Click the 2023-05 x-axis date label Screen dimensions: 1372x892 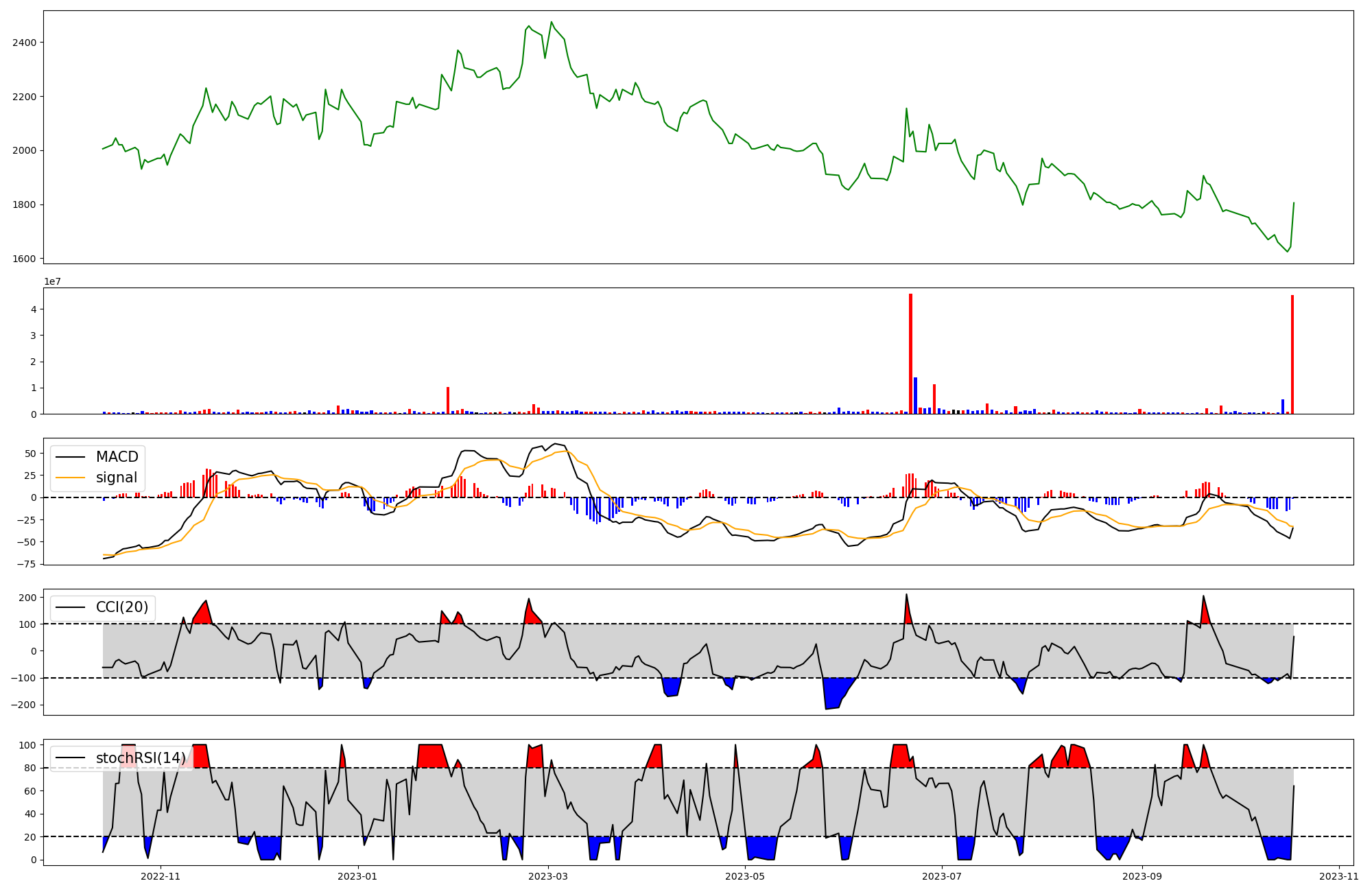tap(744, 876)
